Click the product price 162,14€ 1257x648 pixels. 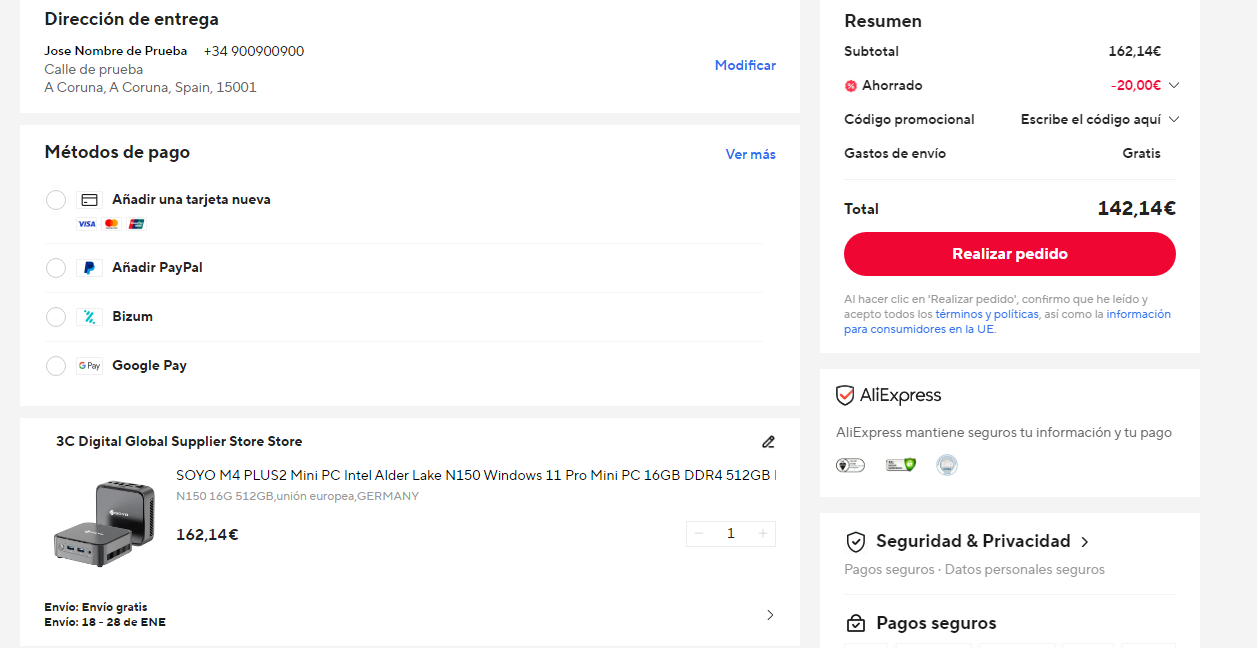point(207,535)
